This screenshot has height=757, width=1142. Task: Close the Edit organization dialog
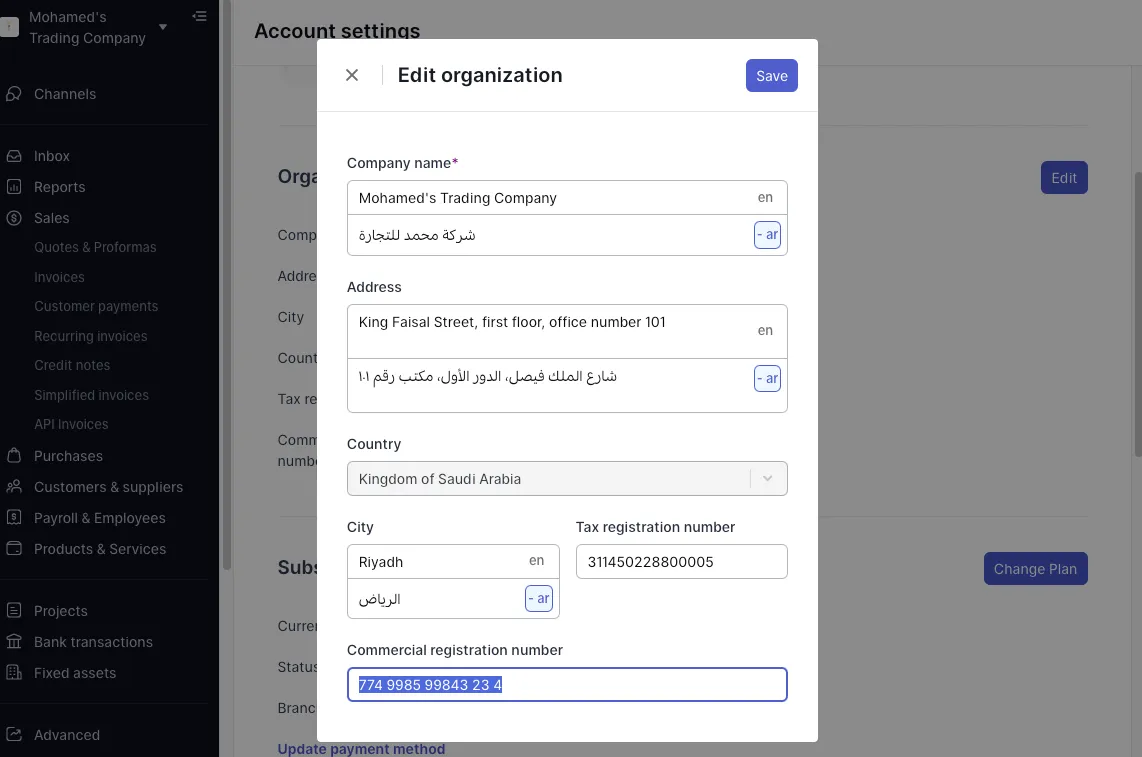click(352, 75)
